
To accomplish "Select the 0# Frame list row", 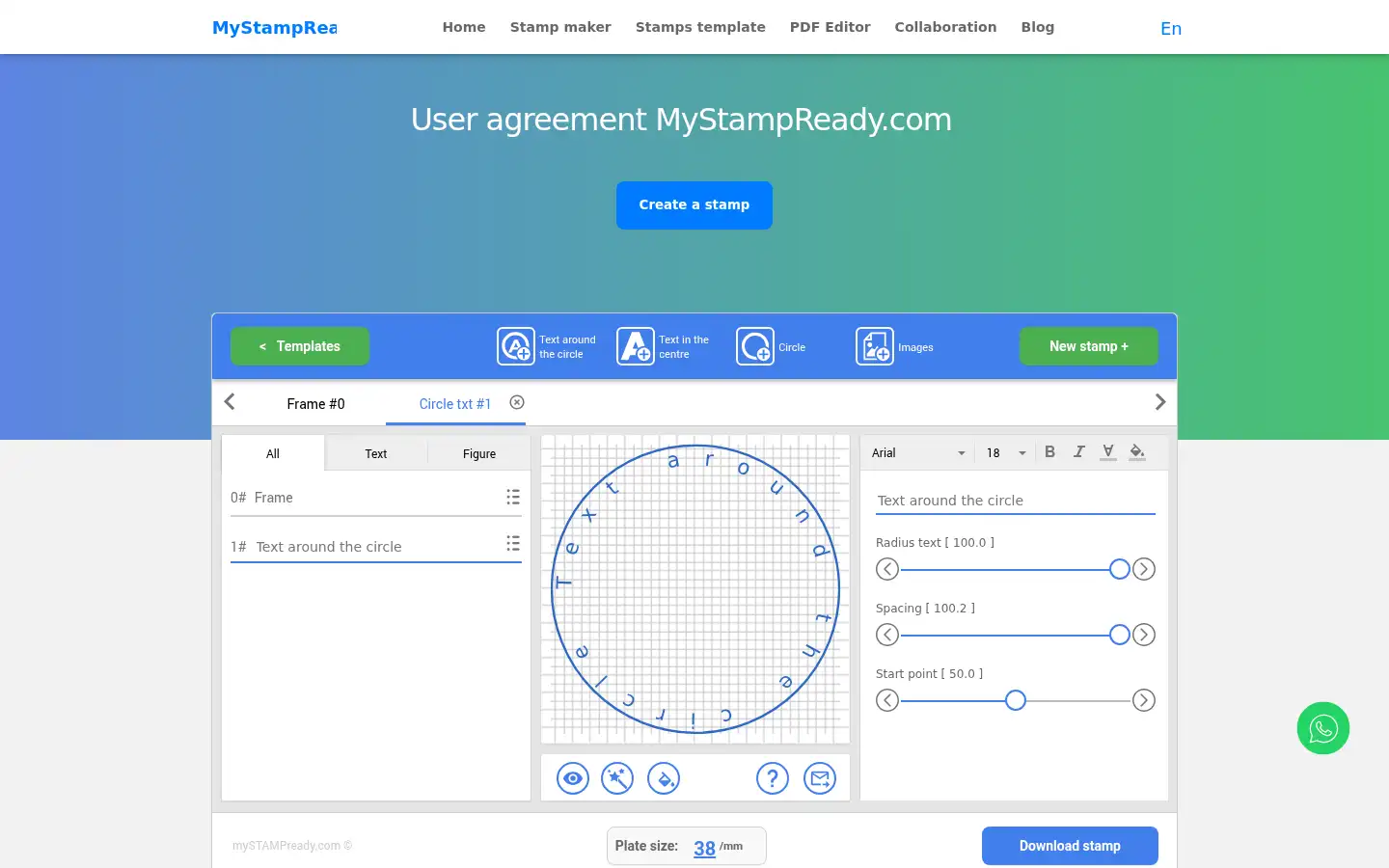I will 376,498.
